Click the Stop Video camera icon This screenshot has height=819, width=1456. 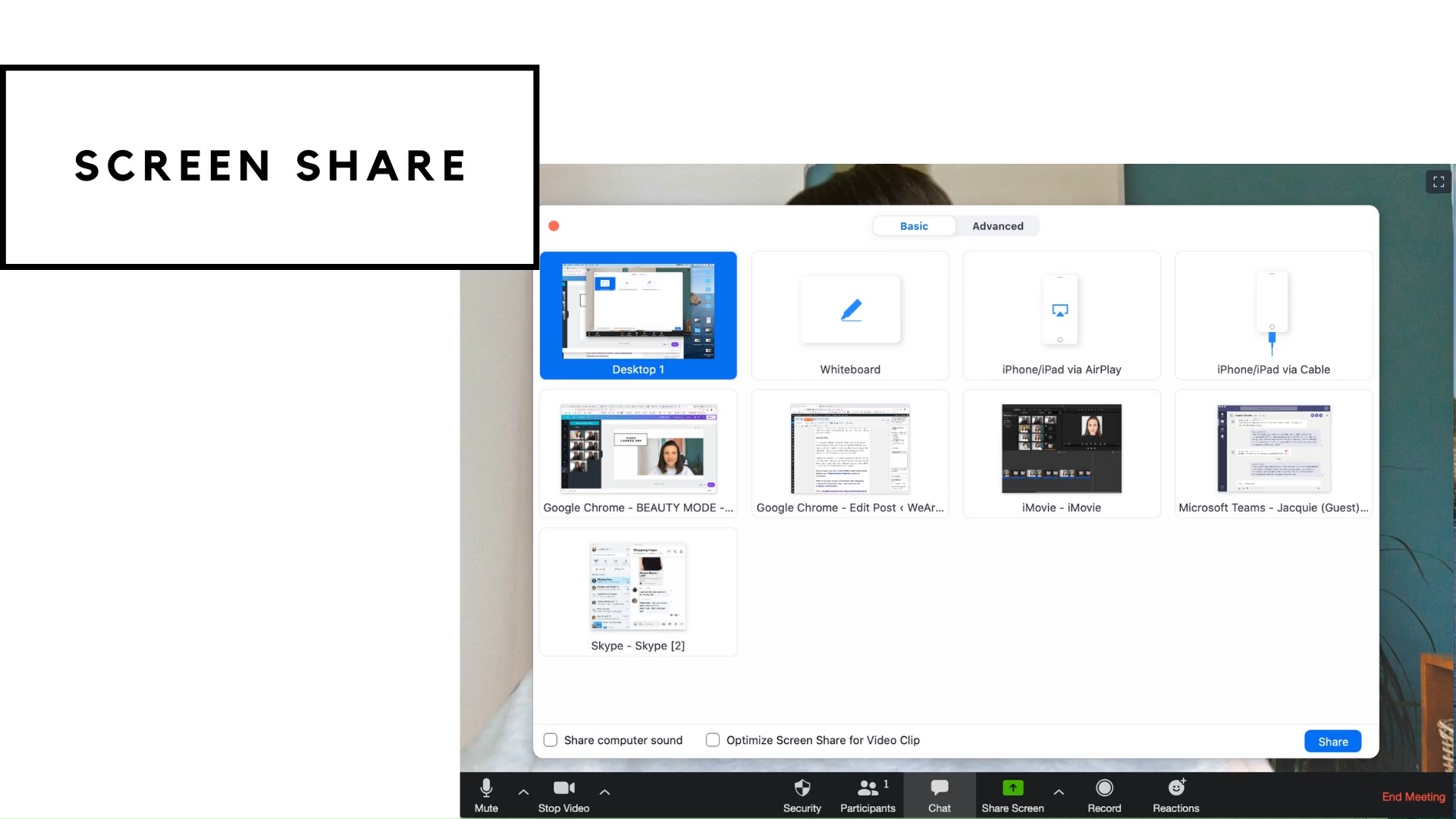coord(563,789)
